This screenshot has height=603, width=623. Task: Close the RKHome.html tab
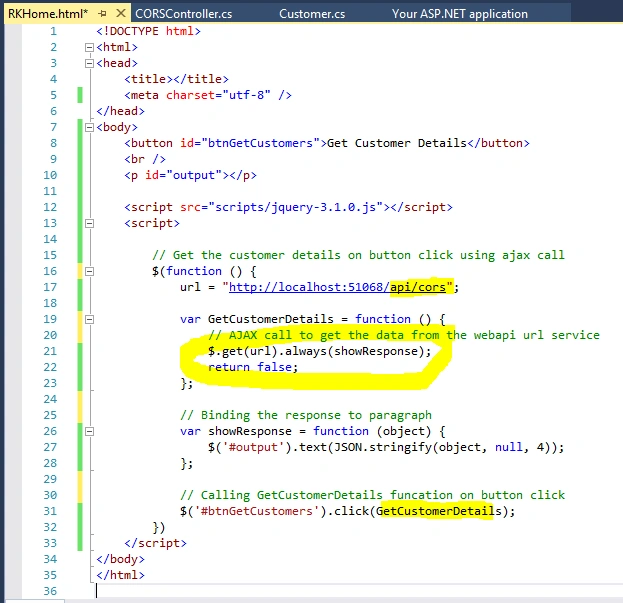coord(121,14)
